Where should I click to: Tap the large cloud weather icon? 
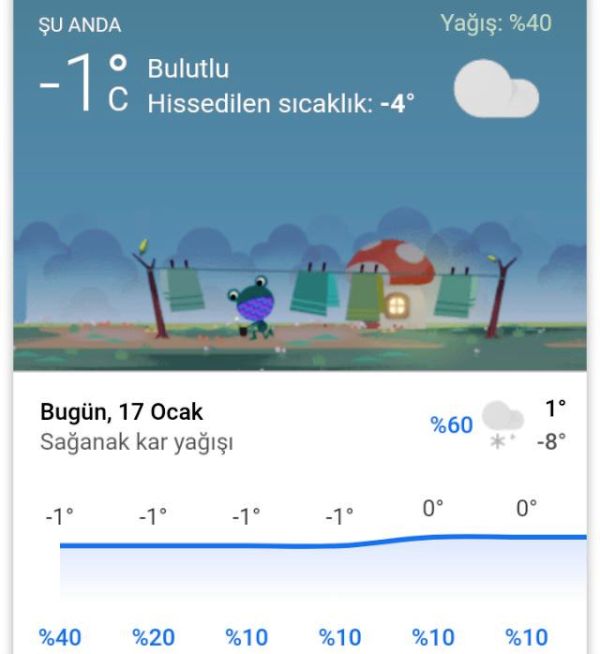click(496, 88)
